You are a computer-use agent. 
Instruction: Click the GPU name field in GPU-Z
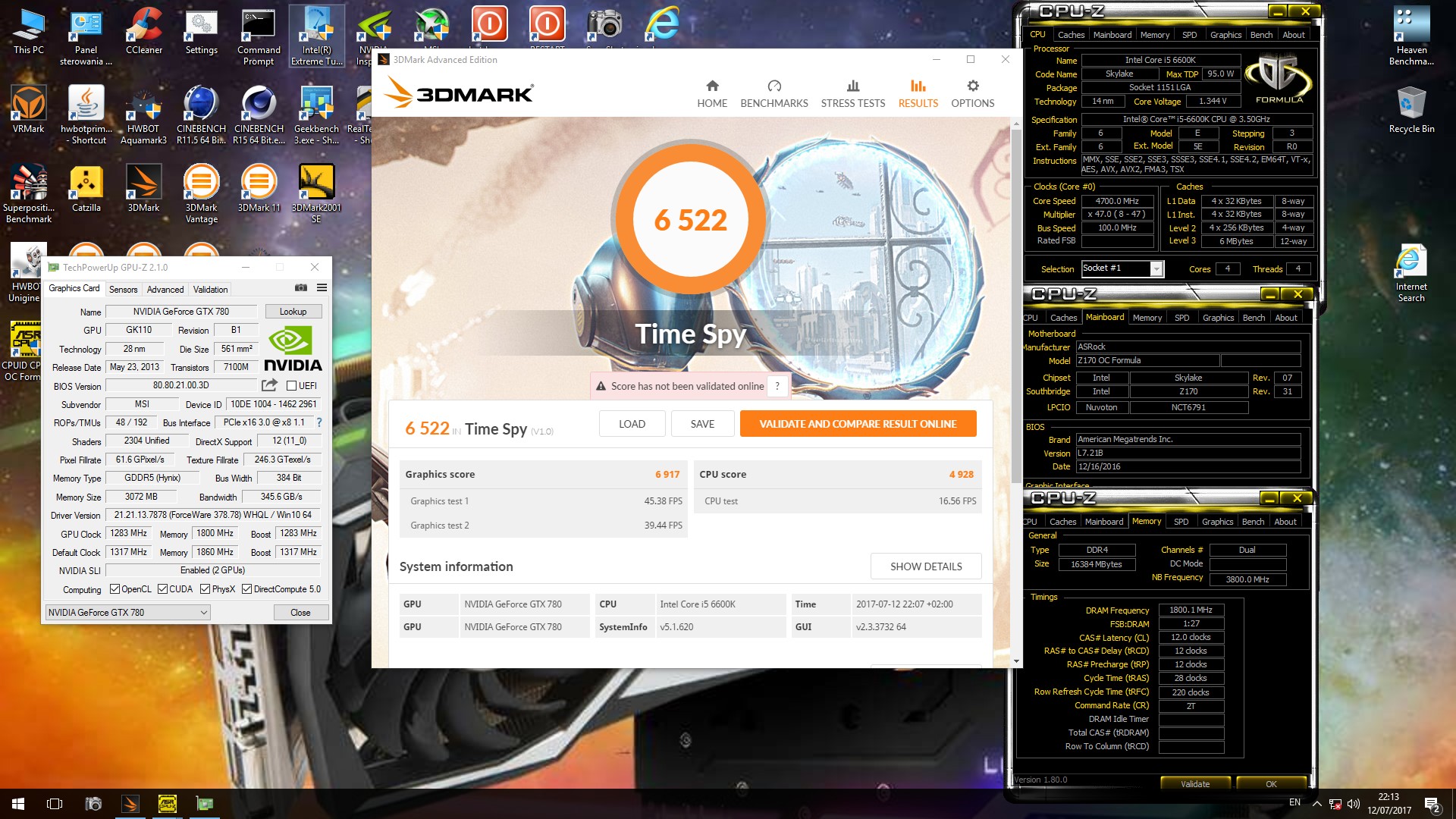point(181,312)
